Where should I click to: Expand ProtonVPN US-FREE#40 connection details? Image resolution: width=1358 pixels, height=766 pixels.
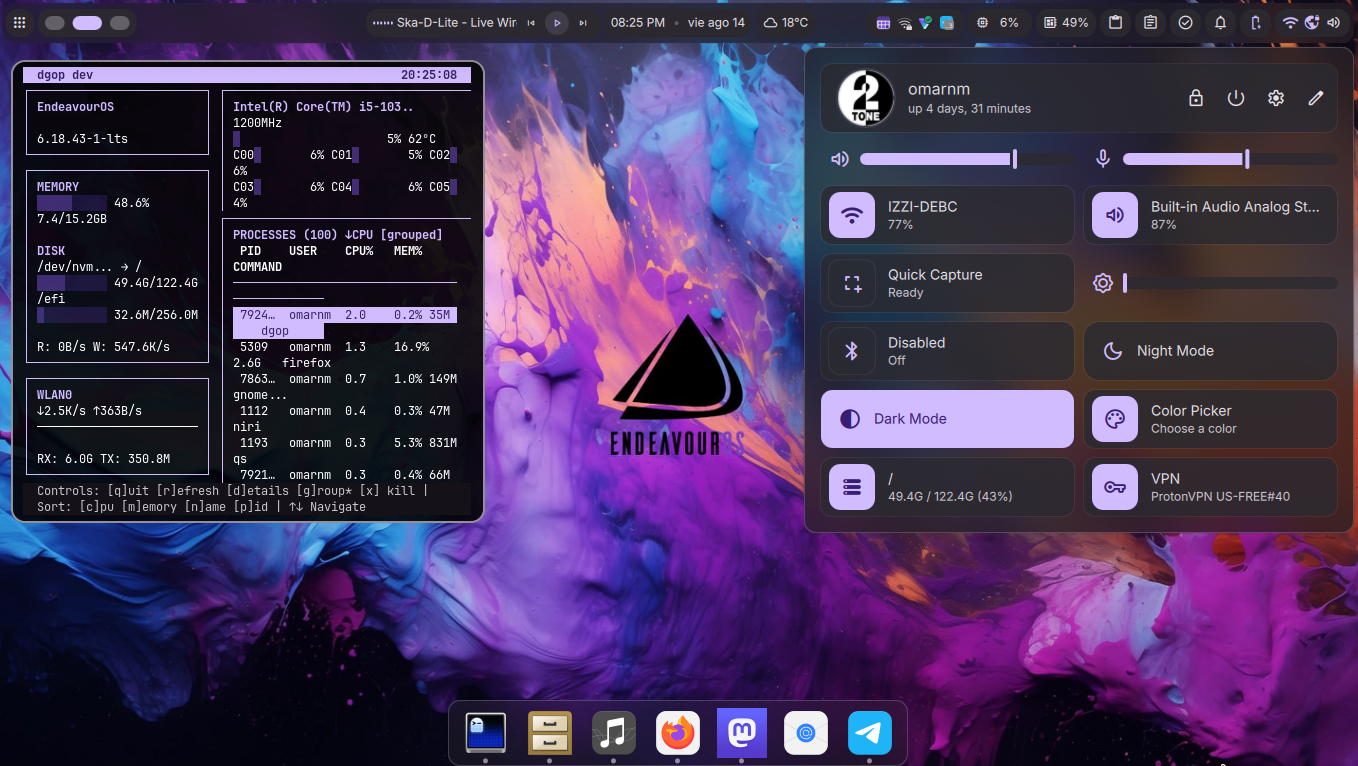pos(1238,487)
